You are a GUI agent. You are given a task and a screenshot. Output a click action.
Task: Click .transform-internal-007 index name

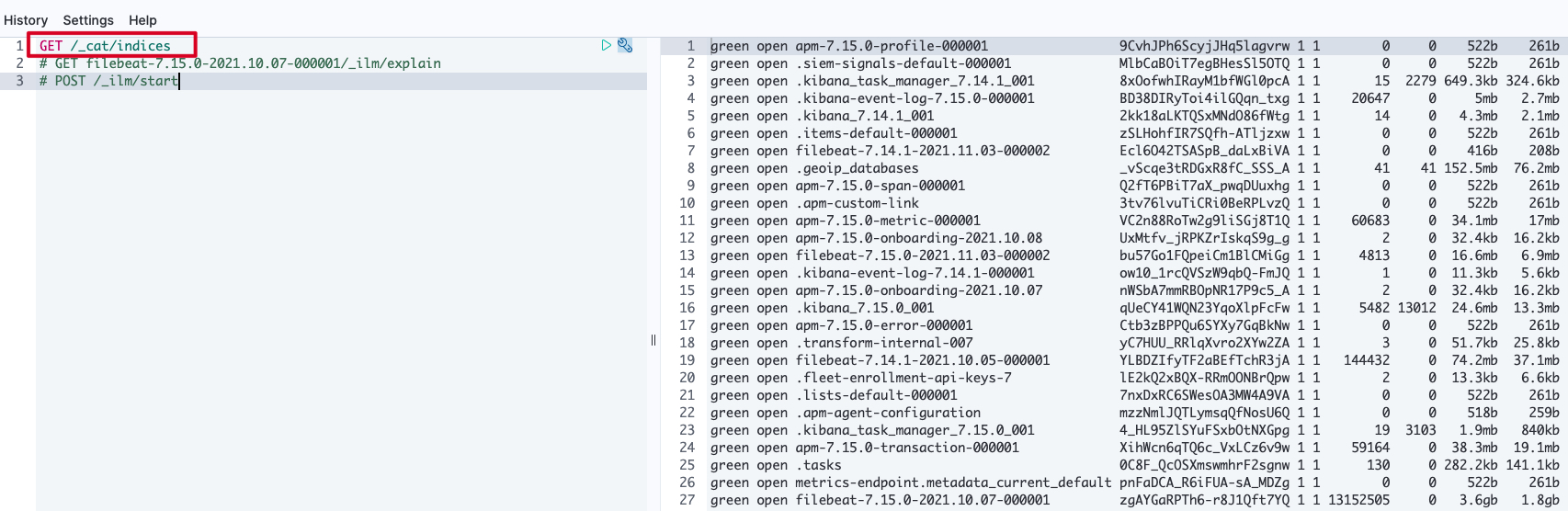point(884,343)
